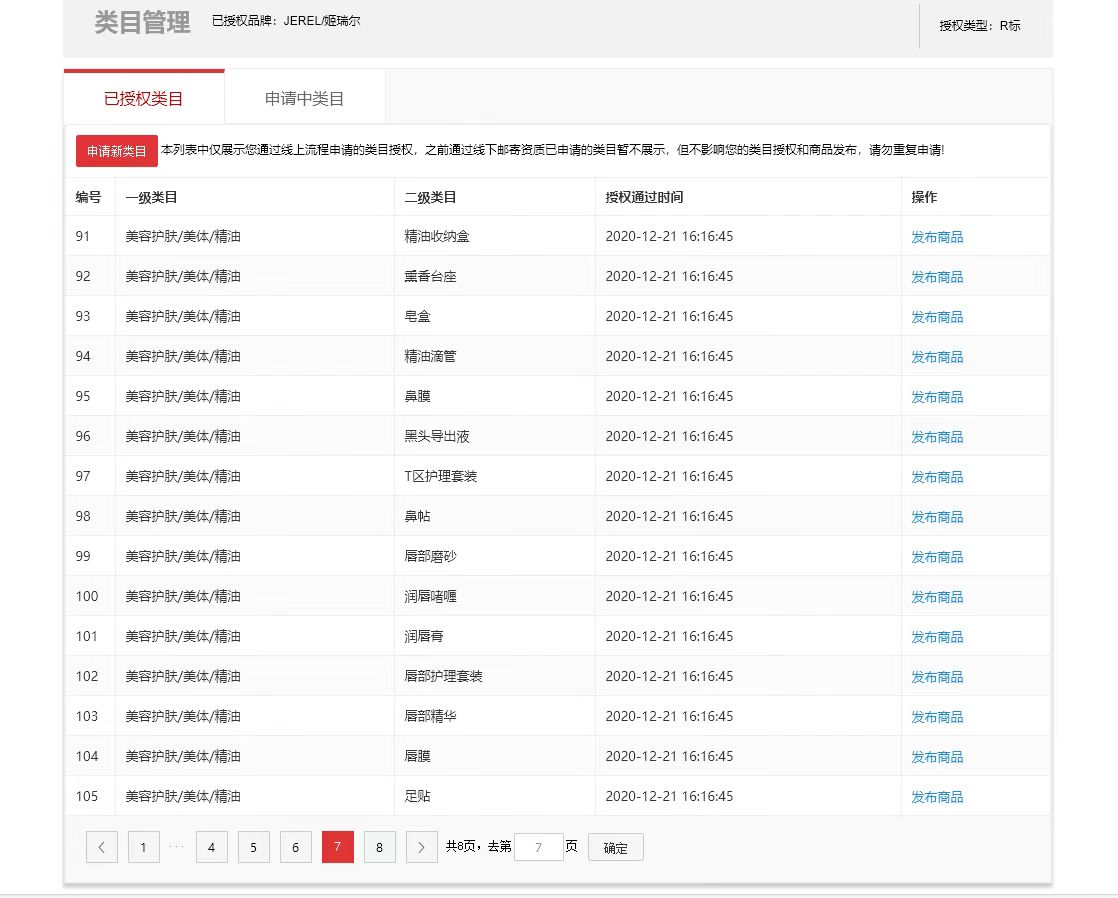Image resolution: width=1118 pixels, height=898 pixels.
Task: Publish product for 皂盒 category
Action: (937, 317)
